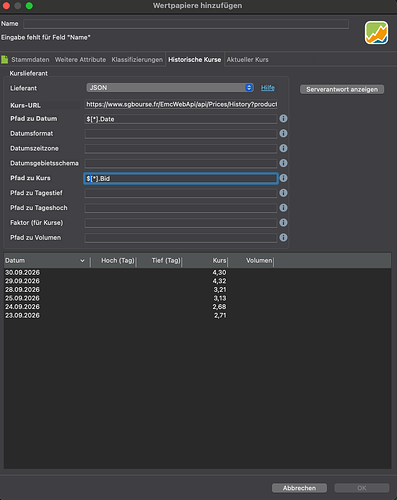
Task: Switch to the Weitere Attribute tab
Action: pyautogui.click(x=80, y=60)
